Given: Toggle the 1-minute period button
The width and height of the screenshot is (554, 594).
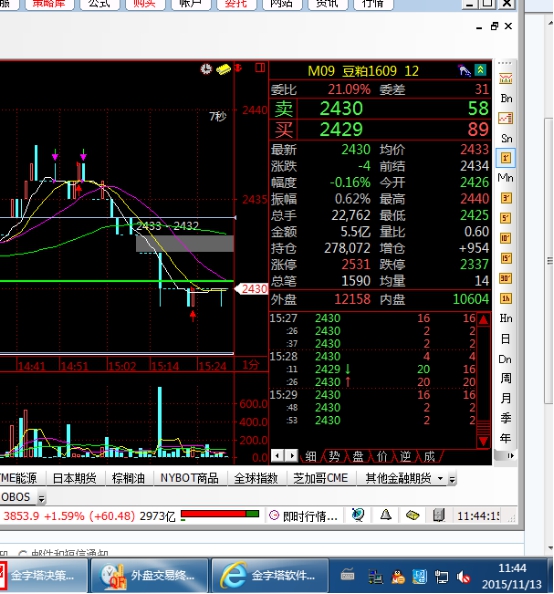Looking at the screenshot, I should pyautogui.click(x=506, y=158).
